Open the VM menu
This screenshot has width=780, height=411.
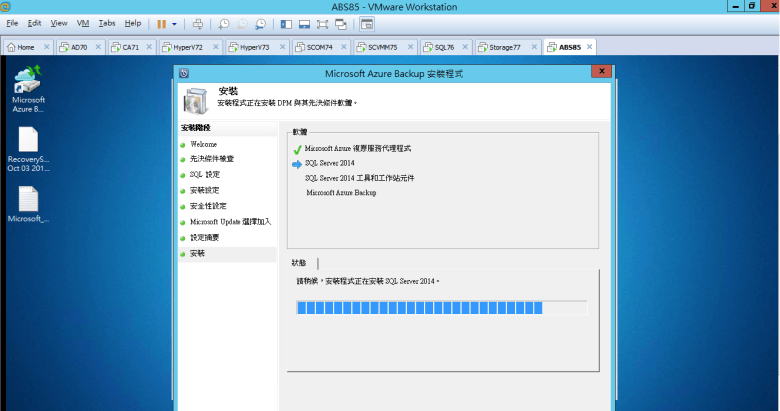tap(83, 23)
